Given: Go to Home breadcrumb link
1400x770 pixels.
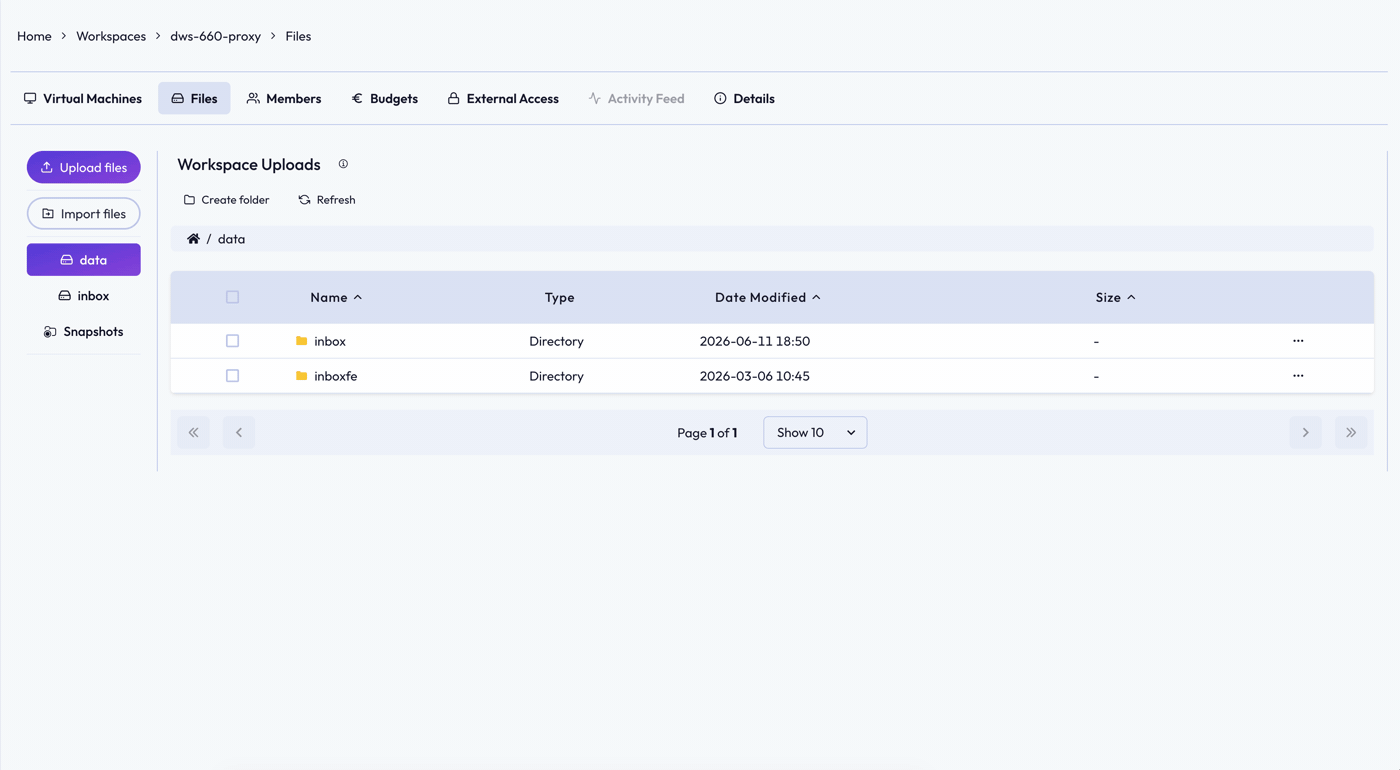Looking at the screenshot, I should [x=34, y=36].
